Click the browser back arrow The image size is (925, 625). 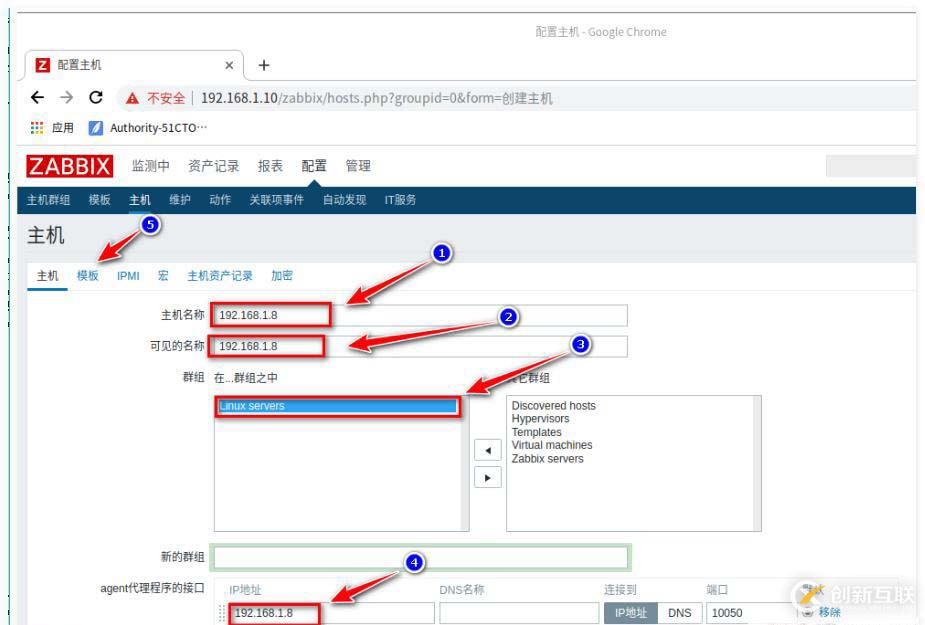click(37, 97)
